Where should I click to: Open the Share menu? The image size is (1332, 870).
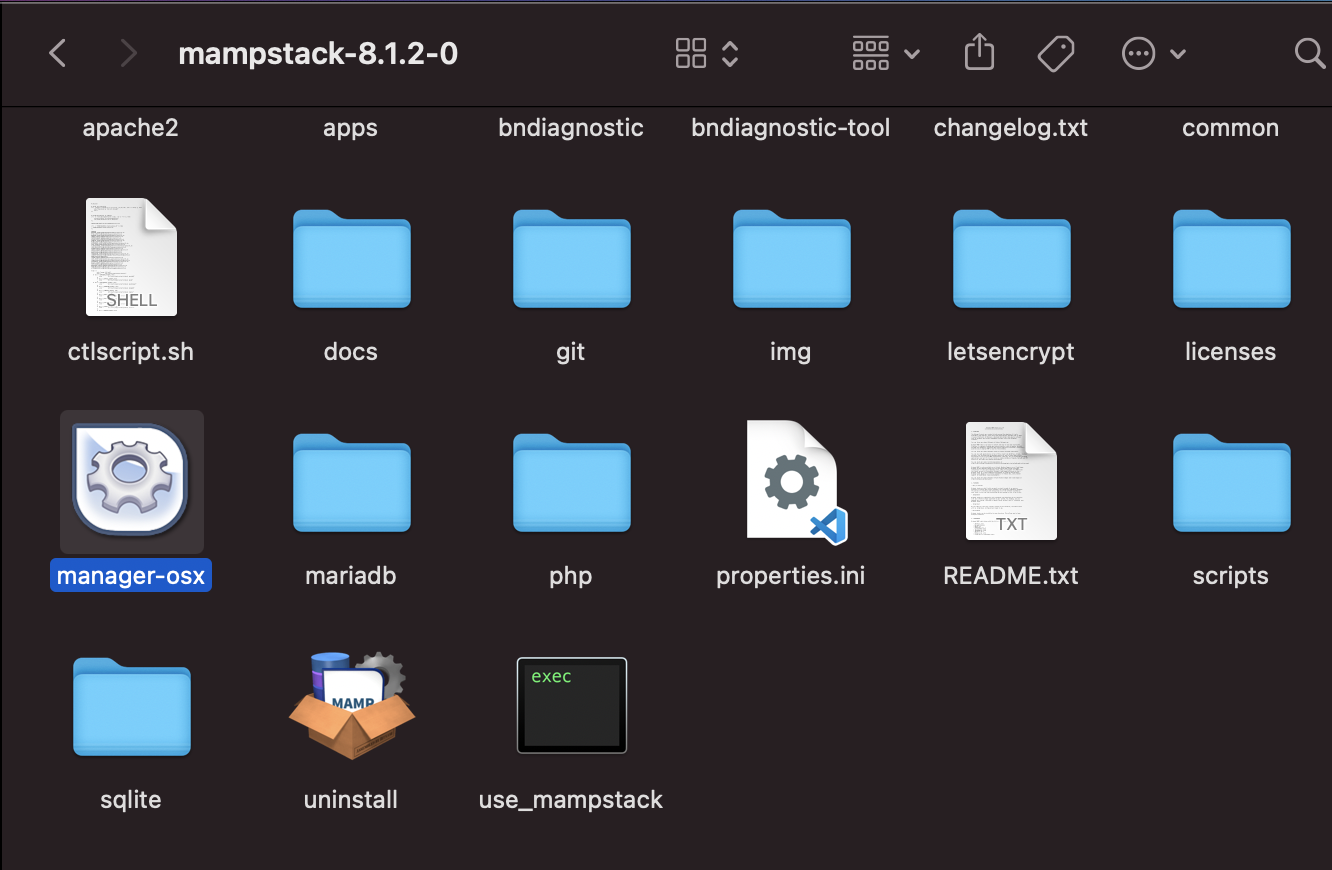point(979,52)
